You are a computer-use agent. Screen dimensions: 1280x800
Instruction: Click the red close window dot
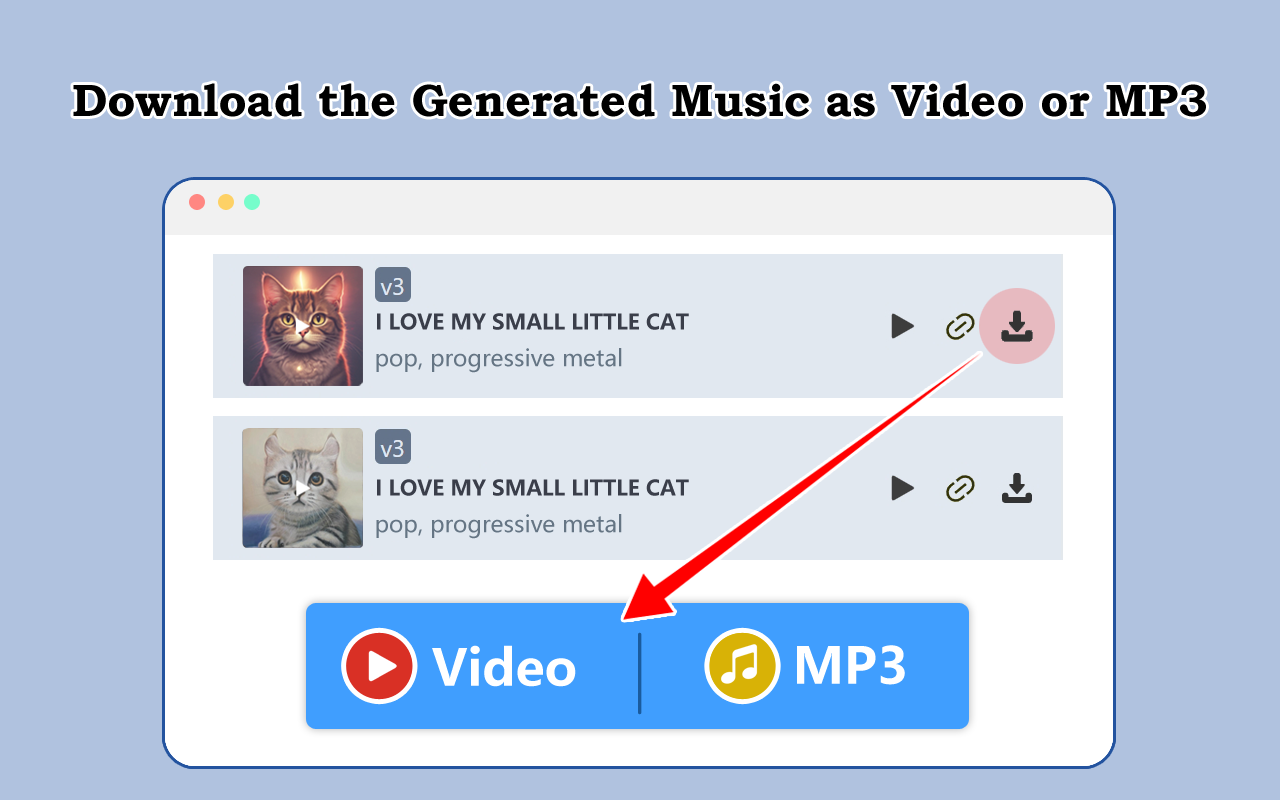point(197,202)
